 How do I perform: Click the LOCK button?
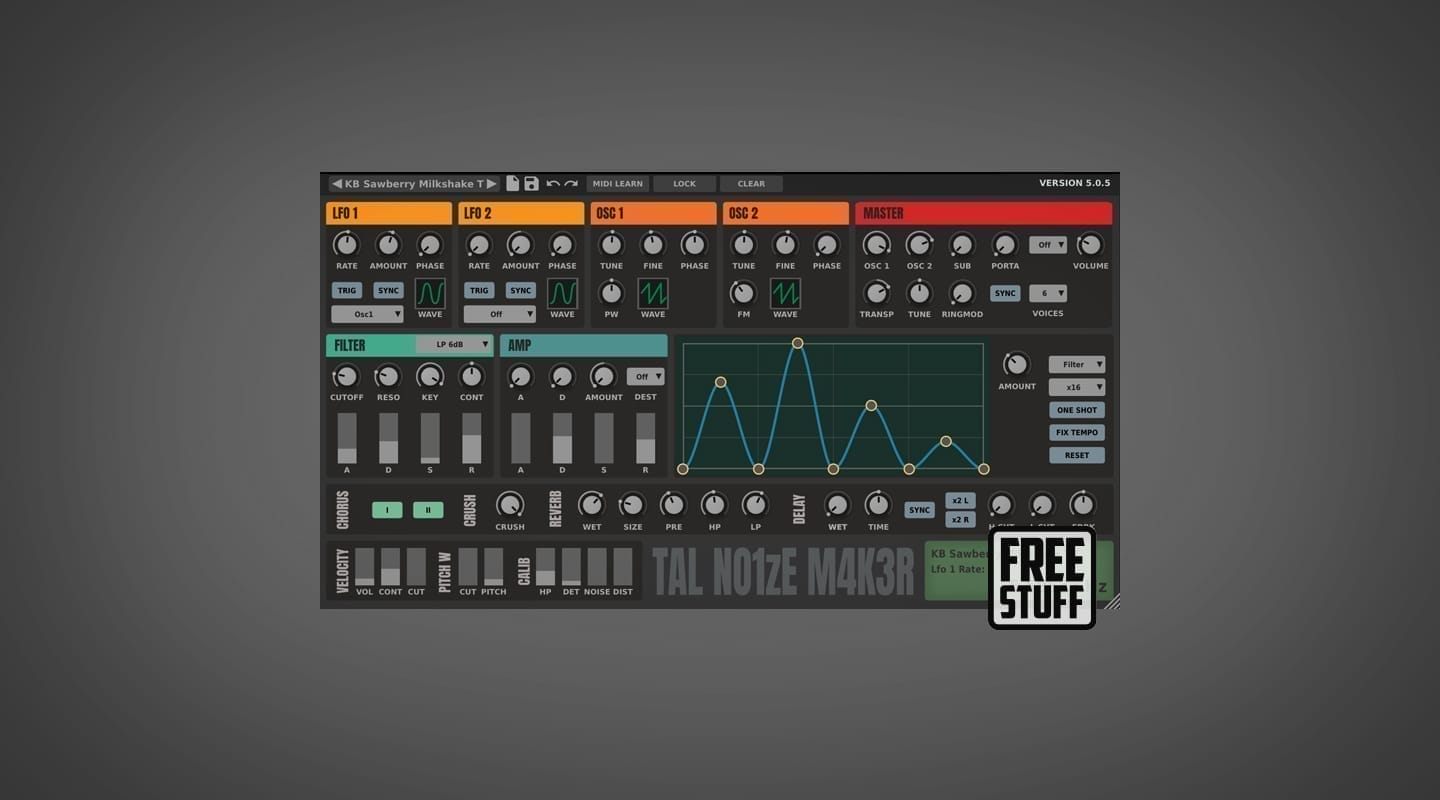[x=685, y=184]
